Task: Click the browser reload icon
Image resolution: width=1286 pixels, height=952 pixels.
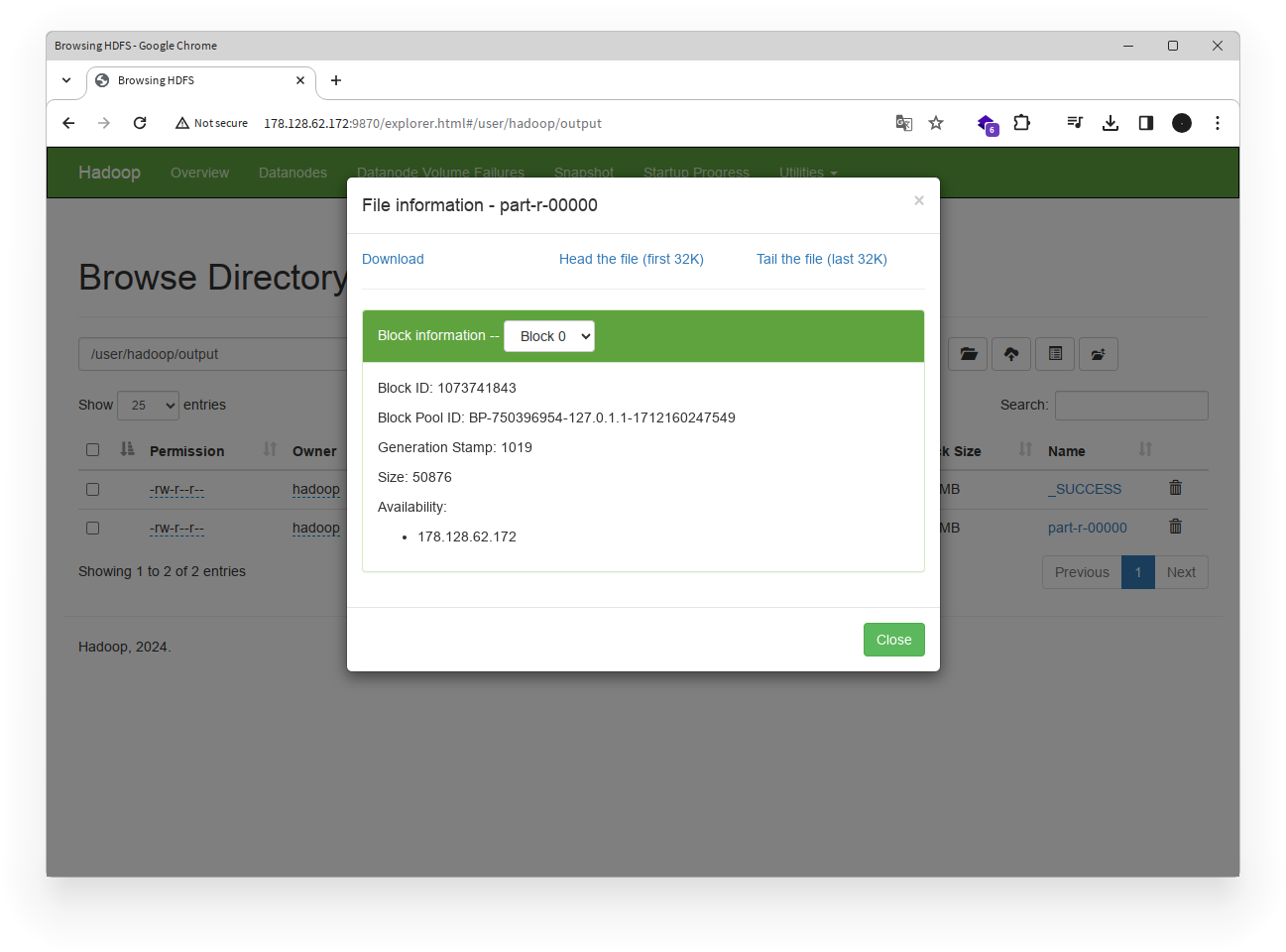Action: (x=140, y=123)
